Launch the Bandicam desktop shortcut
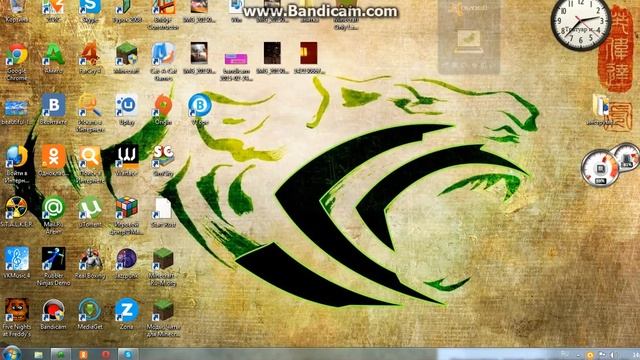The image size is (640, 360). [53, 310]
